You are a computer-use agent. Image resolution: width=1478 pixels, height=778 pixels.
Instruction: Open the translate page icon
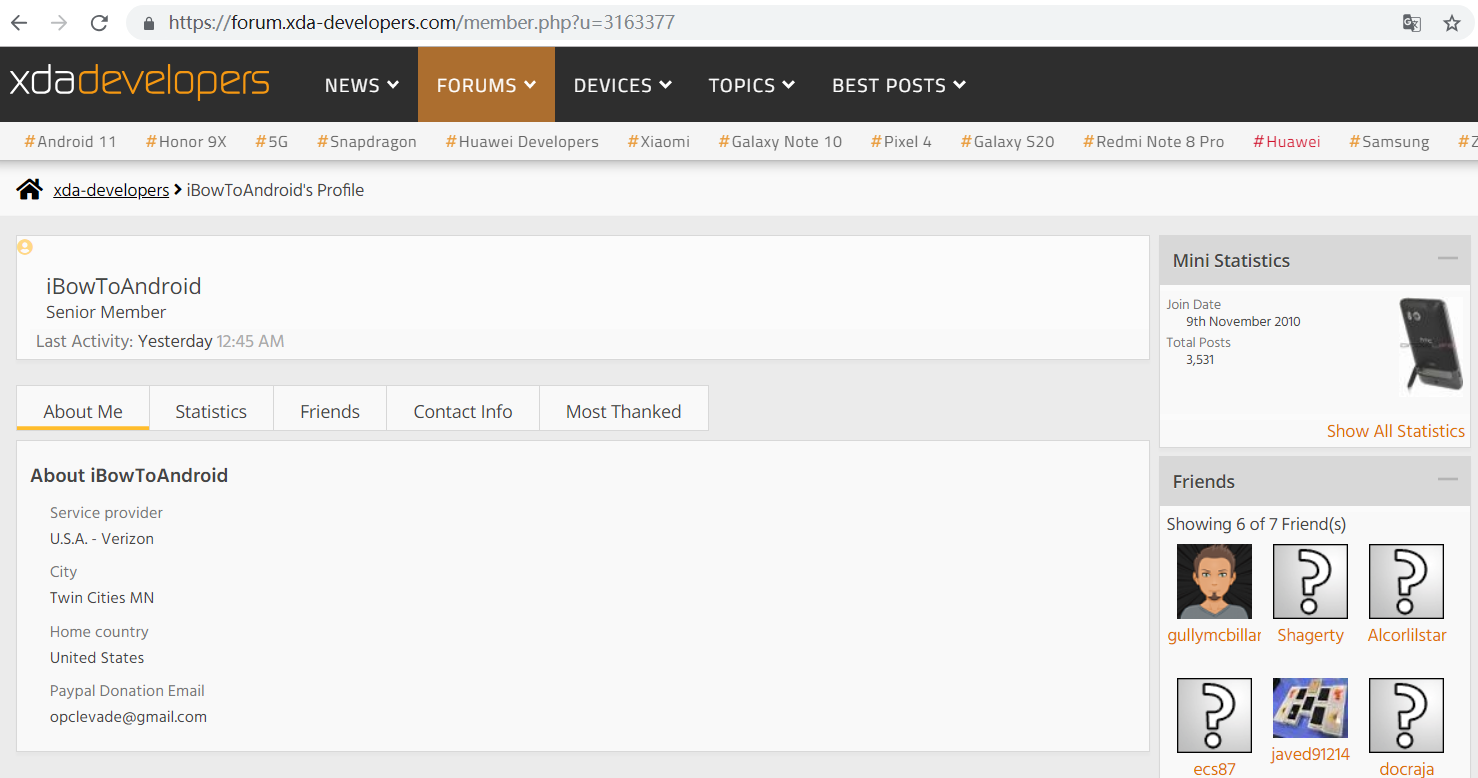[x=1412, y=23]
